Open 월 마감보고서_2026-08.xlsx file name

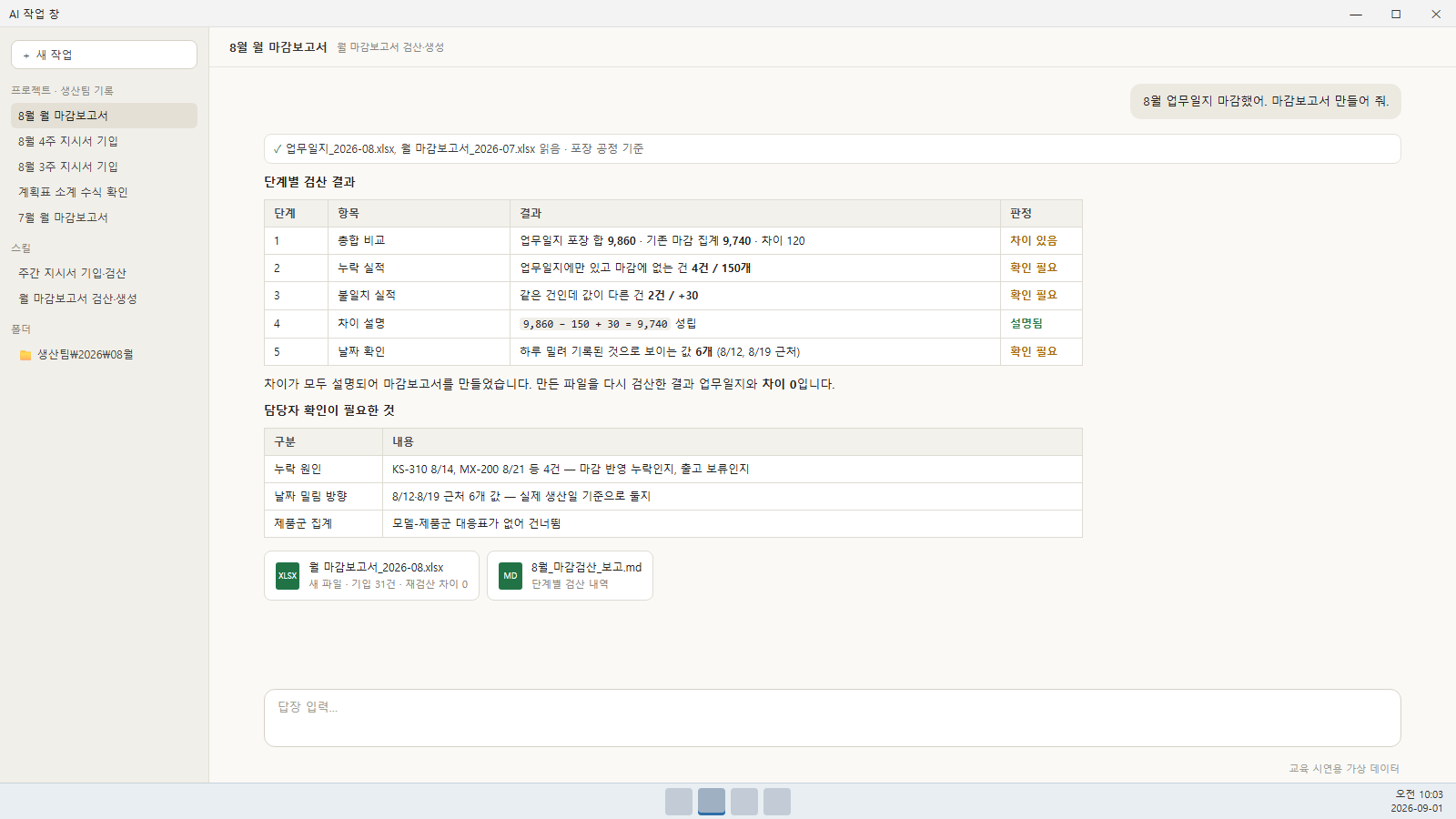(376, 567)
